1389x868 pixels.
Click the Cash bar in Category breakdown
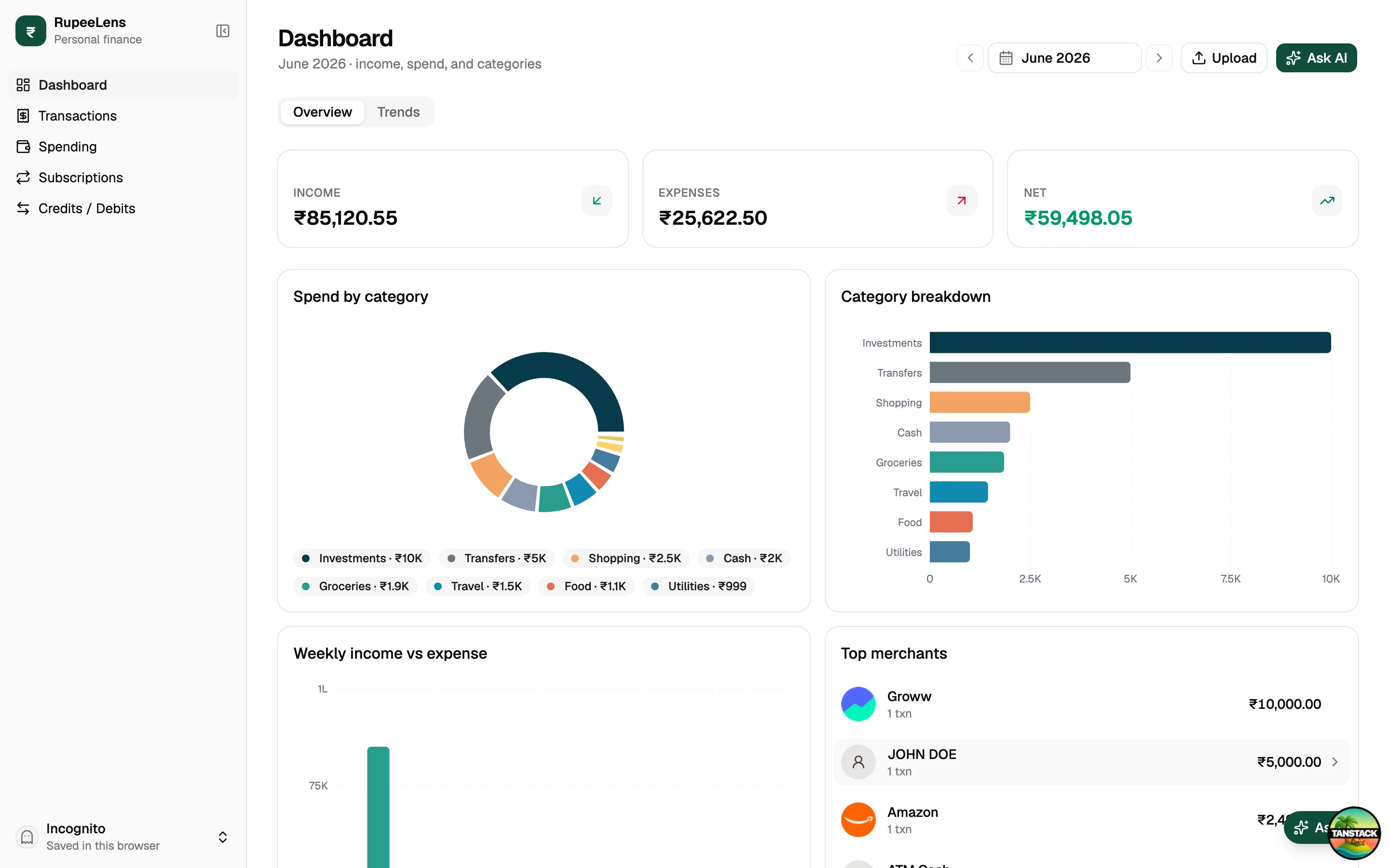(x=969, y=432)
